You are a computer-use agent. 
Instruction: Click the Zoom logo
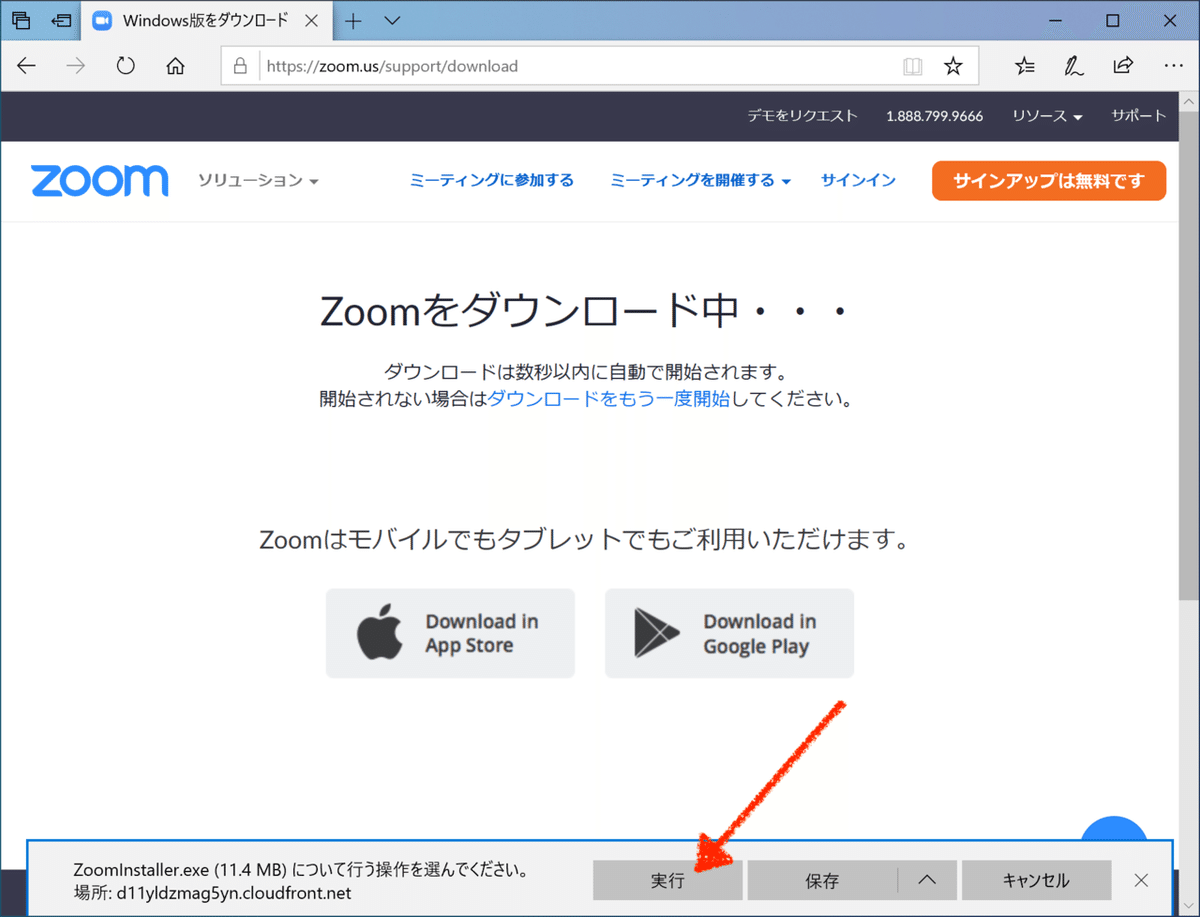100,181
